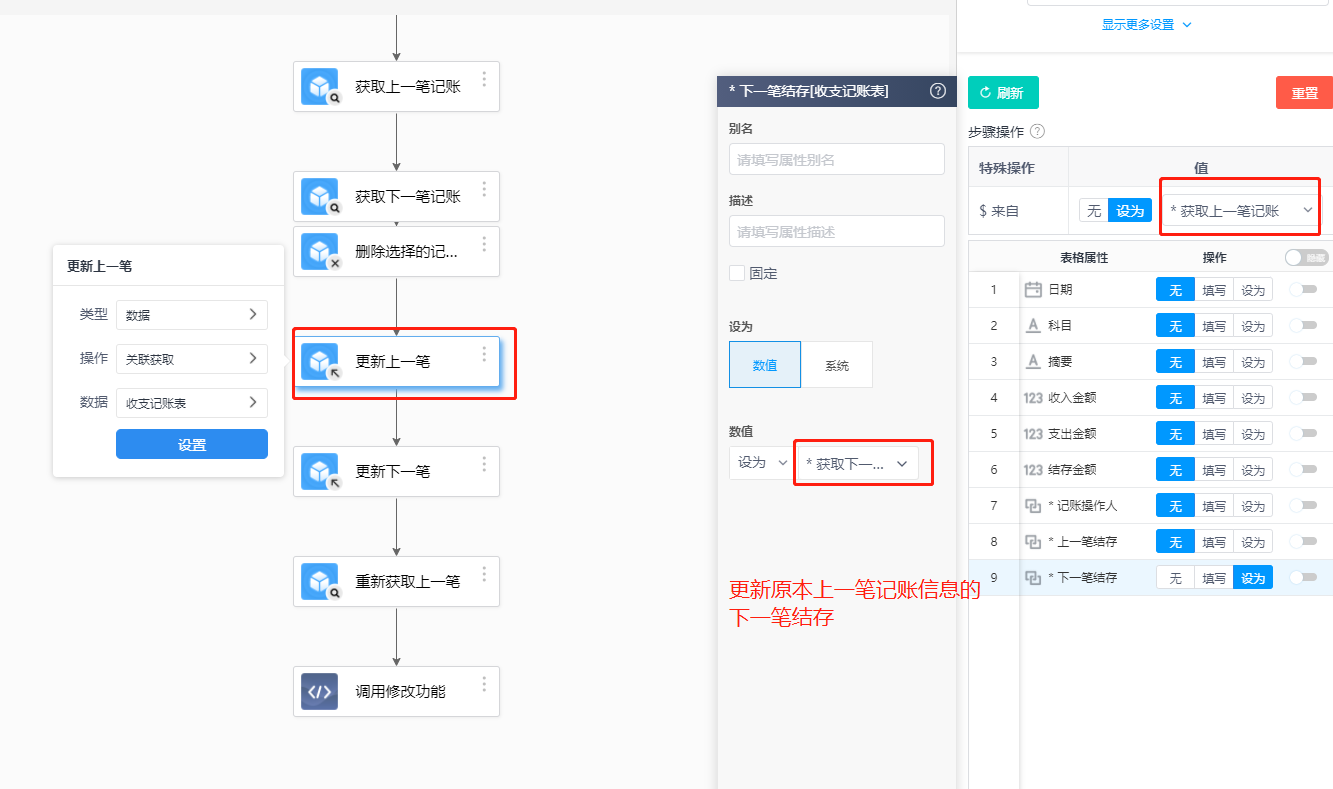Click the 刷新 button
This screenshot has width=1333, height=789.
click(x=1003, y=93)
